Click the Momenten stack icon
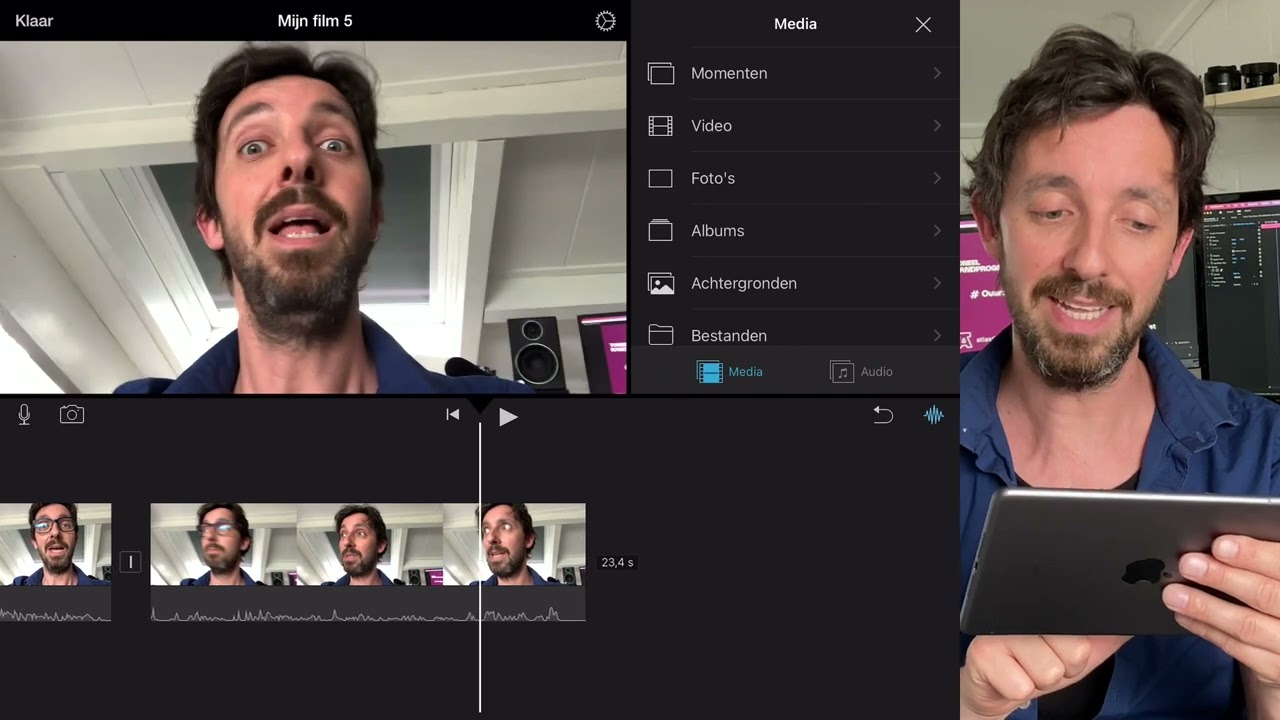This screenshot has height=720, width=1280. click(x=660, y=73)
